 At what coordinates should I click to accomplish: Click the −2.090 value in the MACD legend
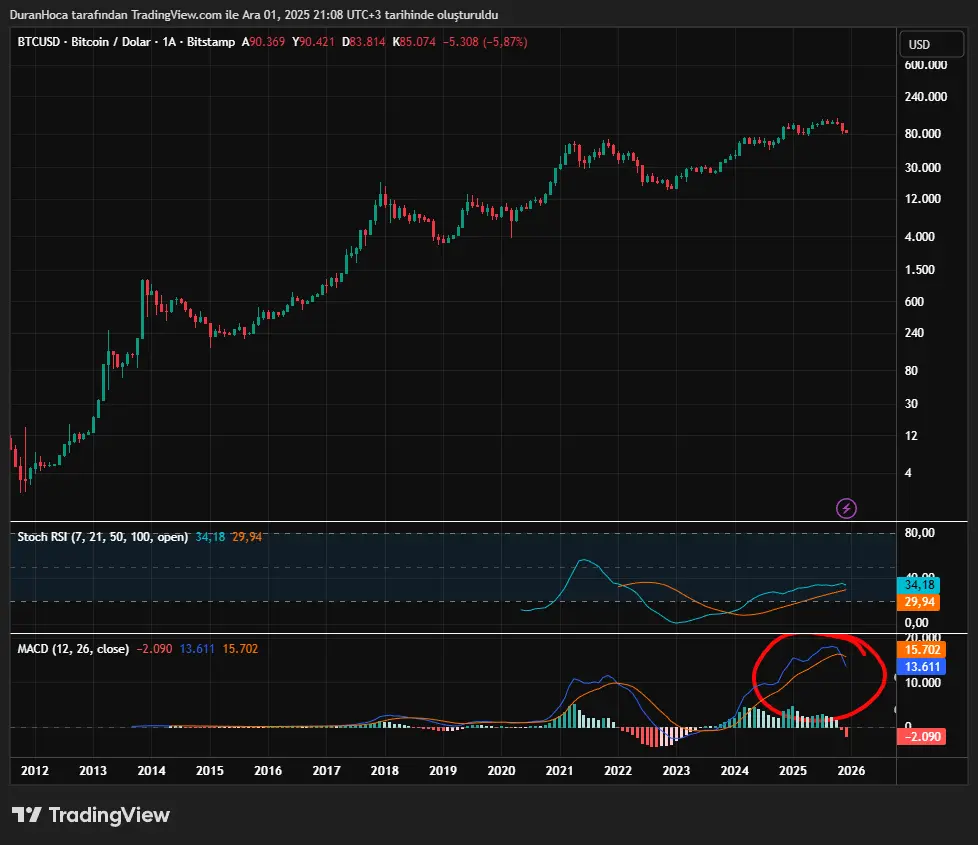[x=154, y=649]
